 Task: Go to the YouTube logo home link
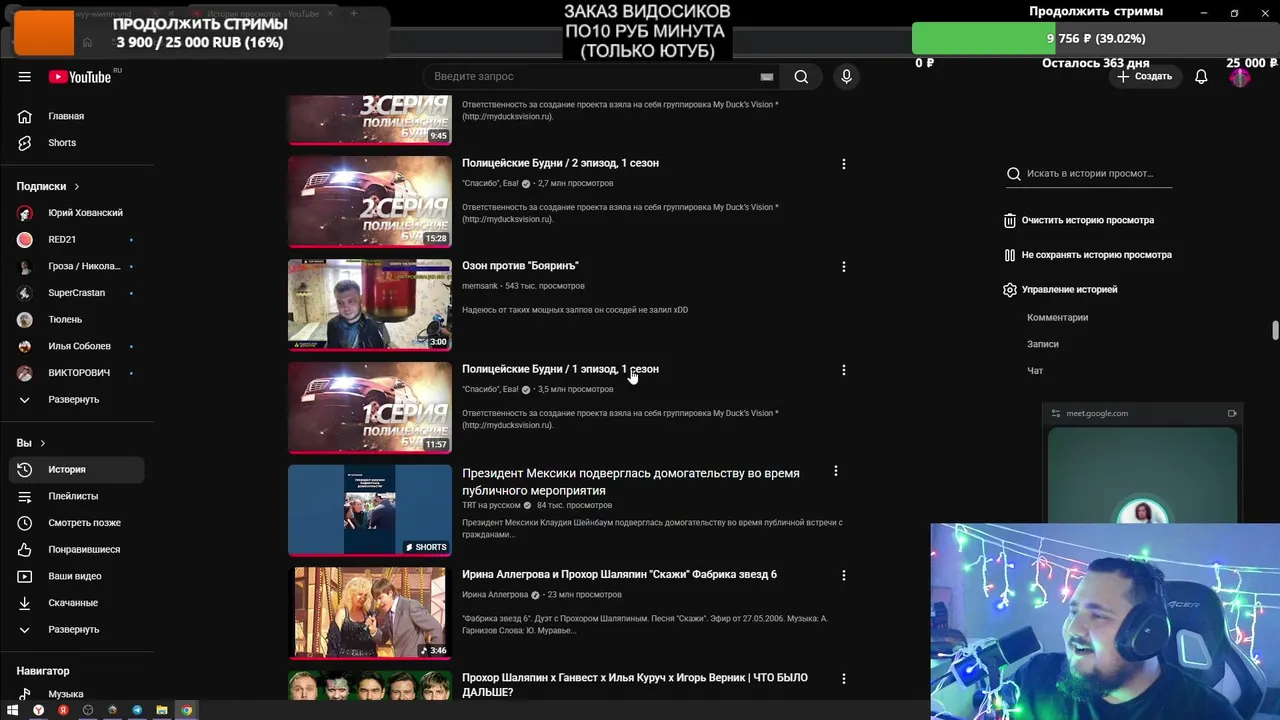tap(80, 77)
